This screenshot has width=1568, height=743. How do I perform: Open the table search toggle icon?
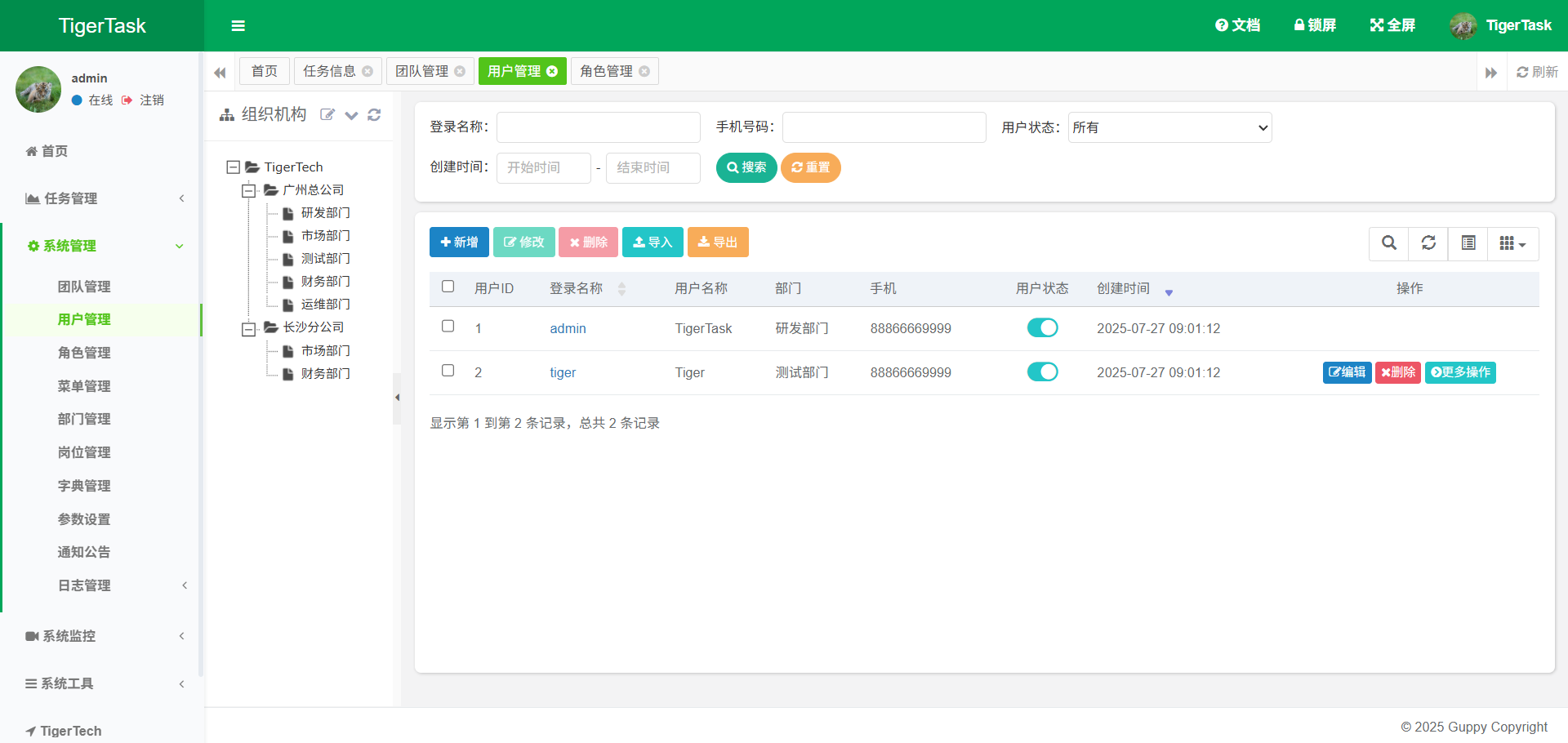click(1388, 243)
